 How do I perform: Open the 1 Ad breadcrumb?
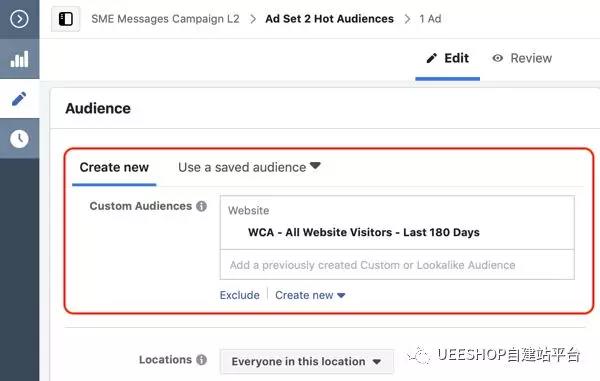(x=430, y=19)
